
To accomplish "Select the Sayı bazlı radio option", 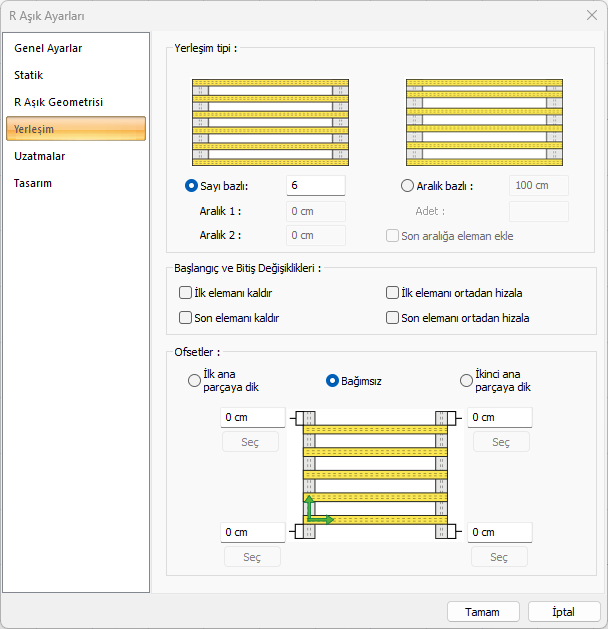I will (192, 186).
